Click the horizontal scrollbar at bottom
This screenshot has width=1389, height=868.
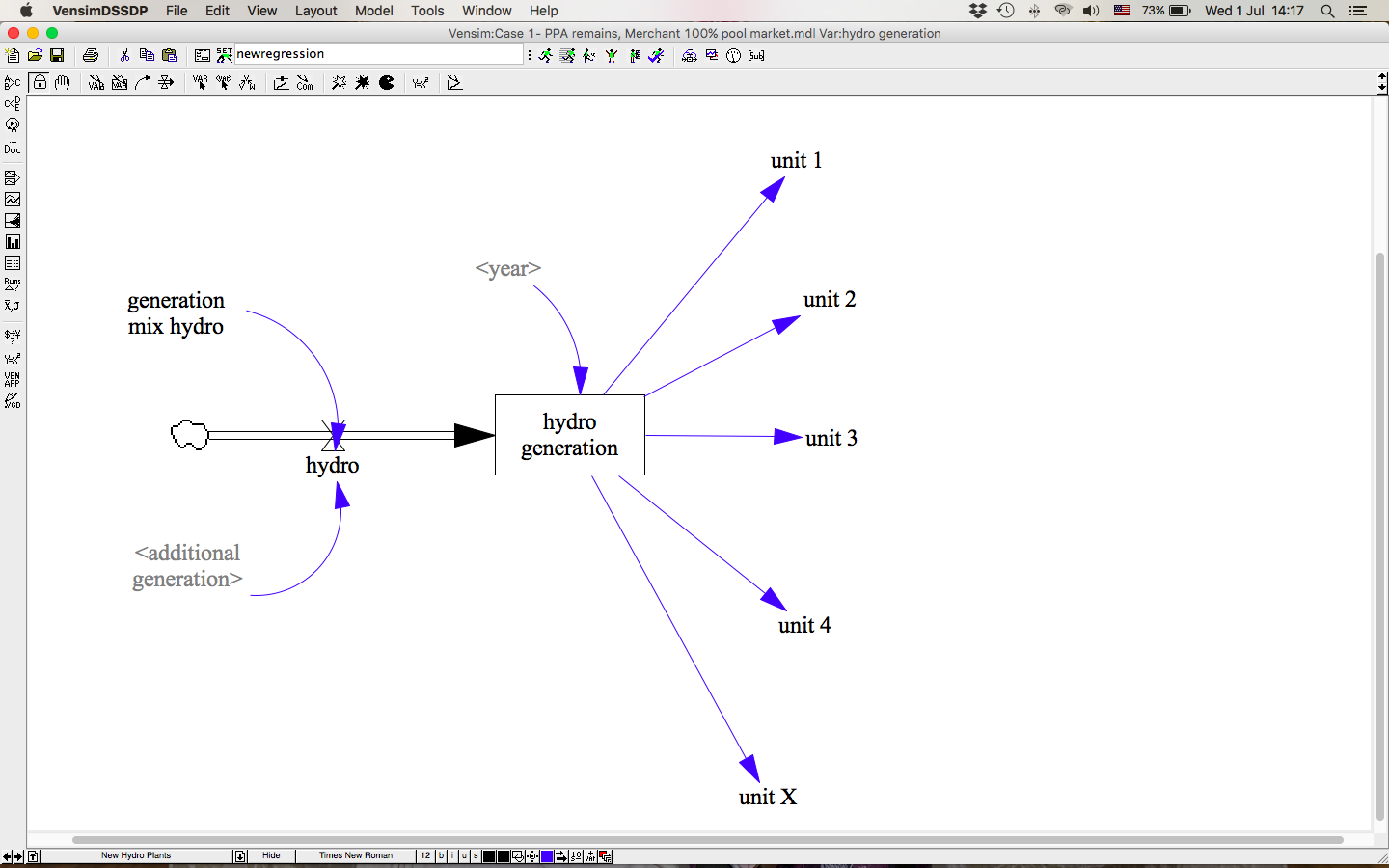click(x=708, y=840)
